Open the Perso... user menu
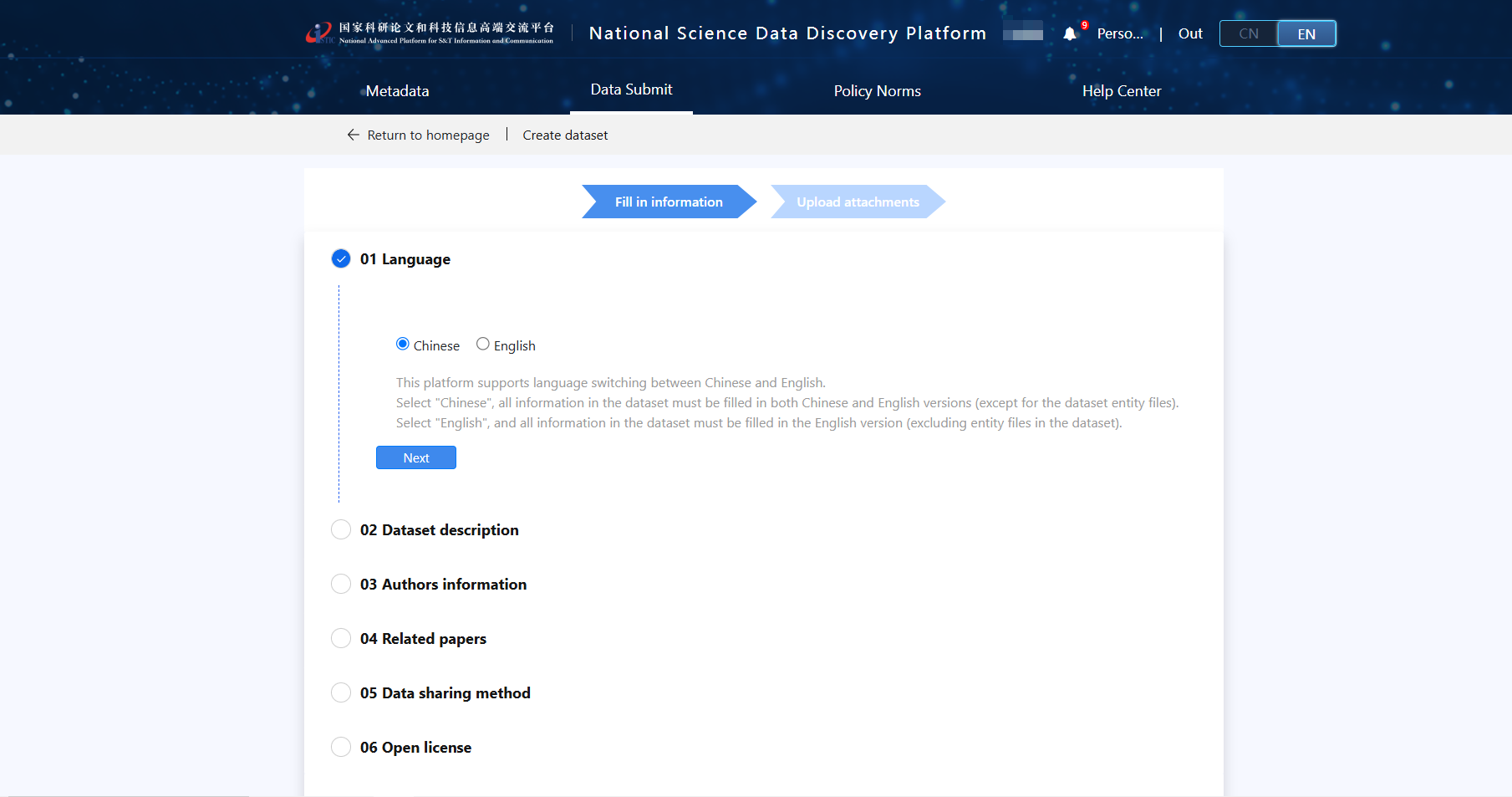 pyautogui.click(x=1120, y=33)
